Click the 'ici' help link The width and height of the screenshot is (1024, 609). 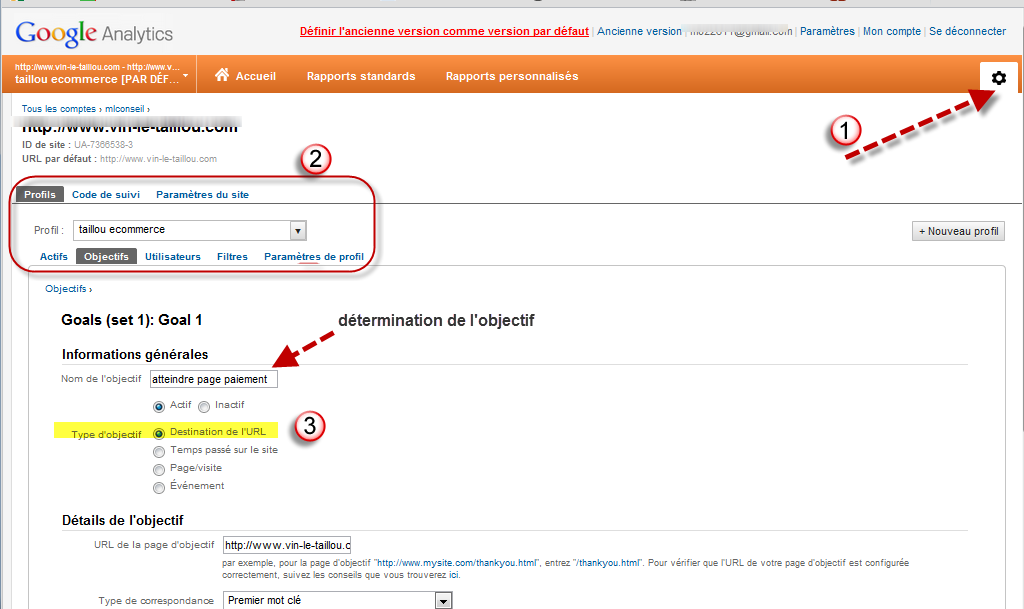[x=454, y=575]
